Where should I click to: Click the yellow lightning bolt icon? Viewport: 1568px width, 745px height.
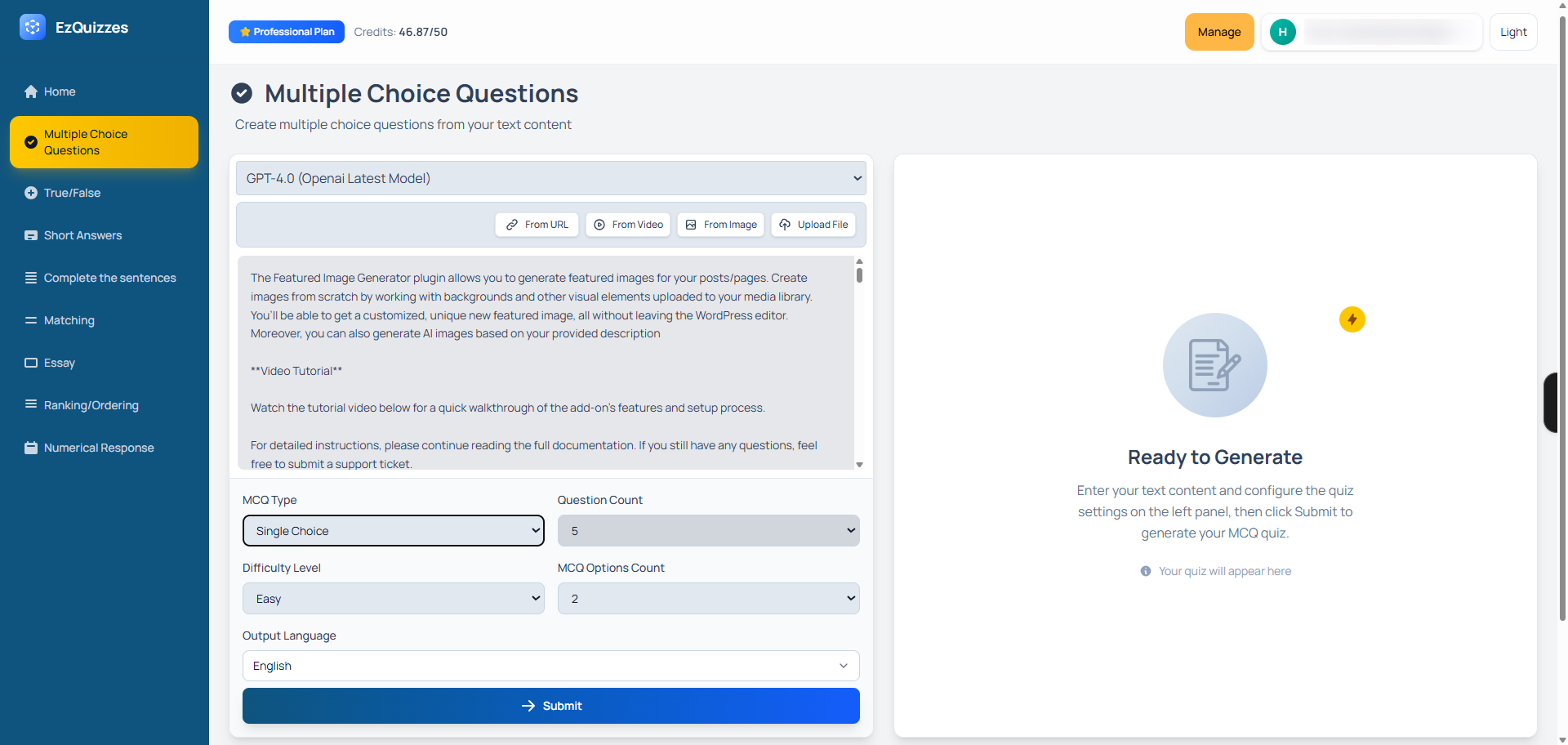tap(1352, 319)
